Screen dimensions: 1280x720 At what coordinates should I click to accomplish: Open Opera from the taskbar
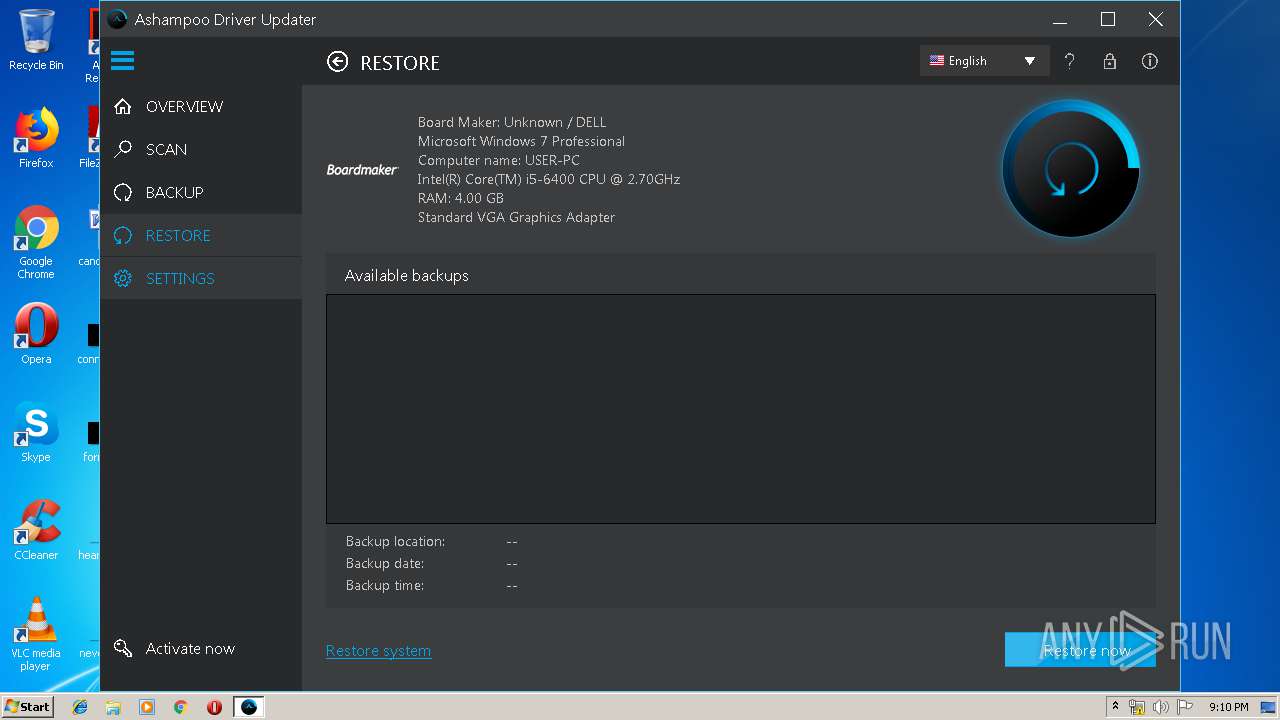214,707
